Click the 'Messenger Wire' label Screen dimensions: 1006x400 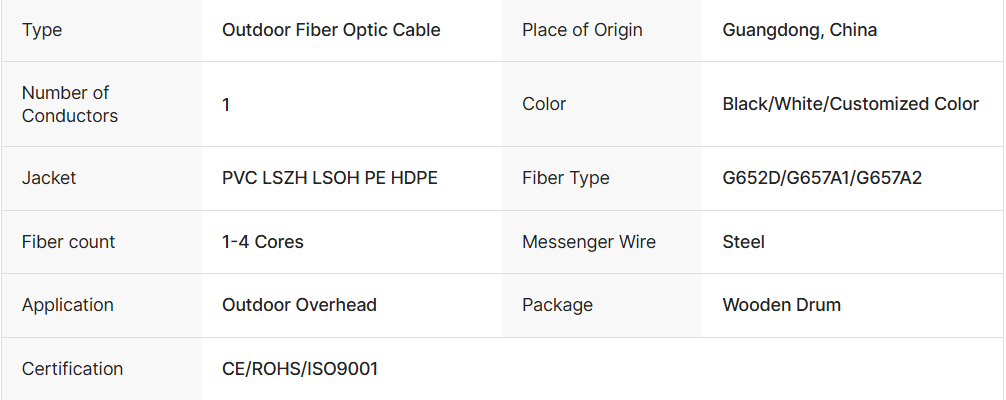(589, 242)
